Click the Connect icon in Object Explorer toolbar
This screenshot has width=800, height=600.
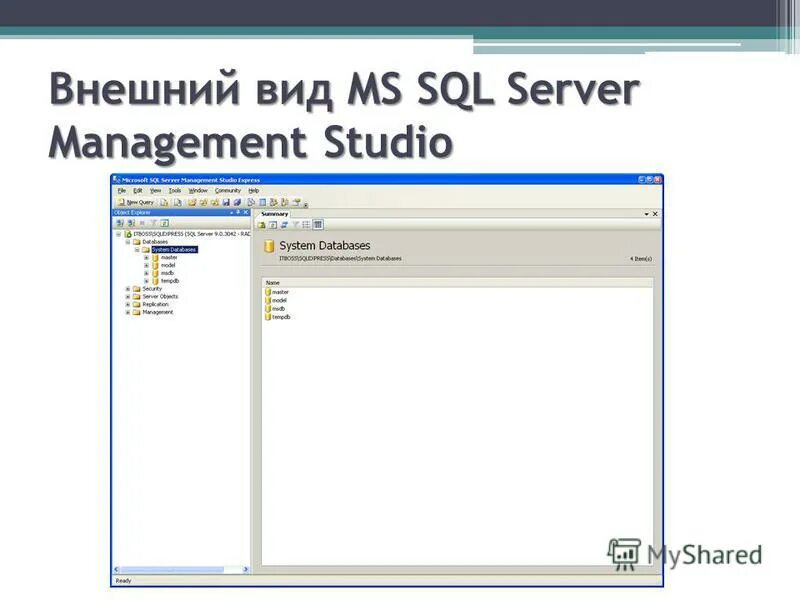tap(120, 222)
